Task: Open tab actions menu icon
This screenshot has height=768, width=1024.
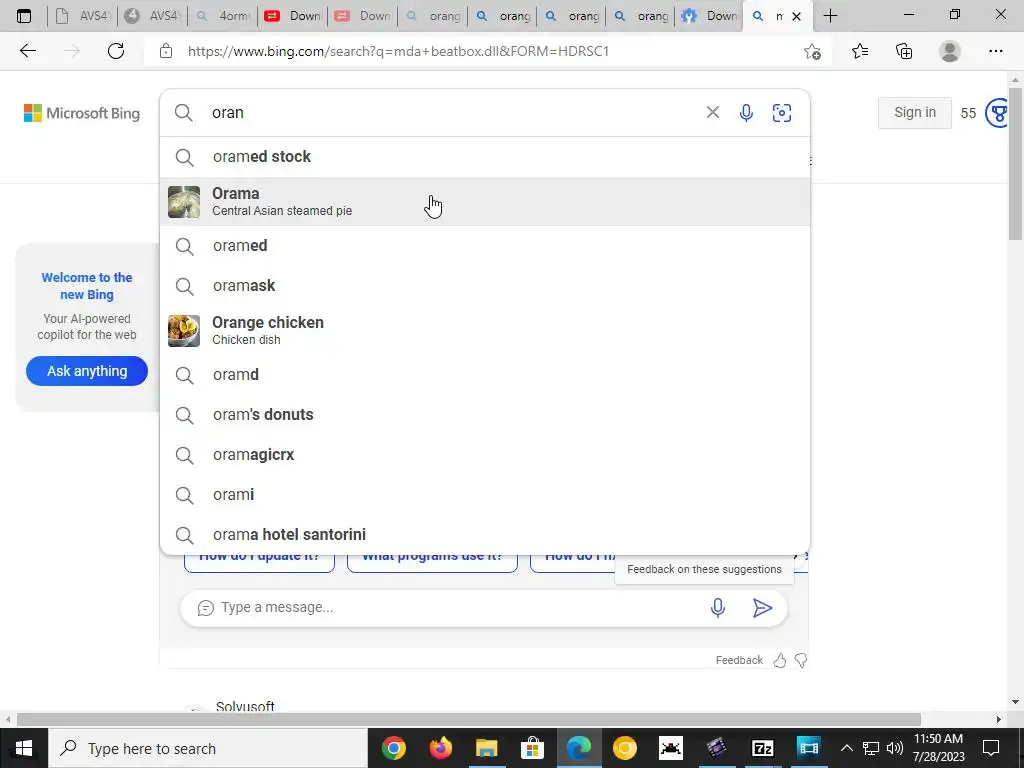Action: (24, 16)
